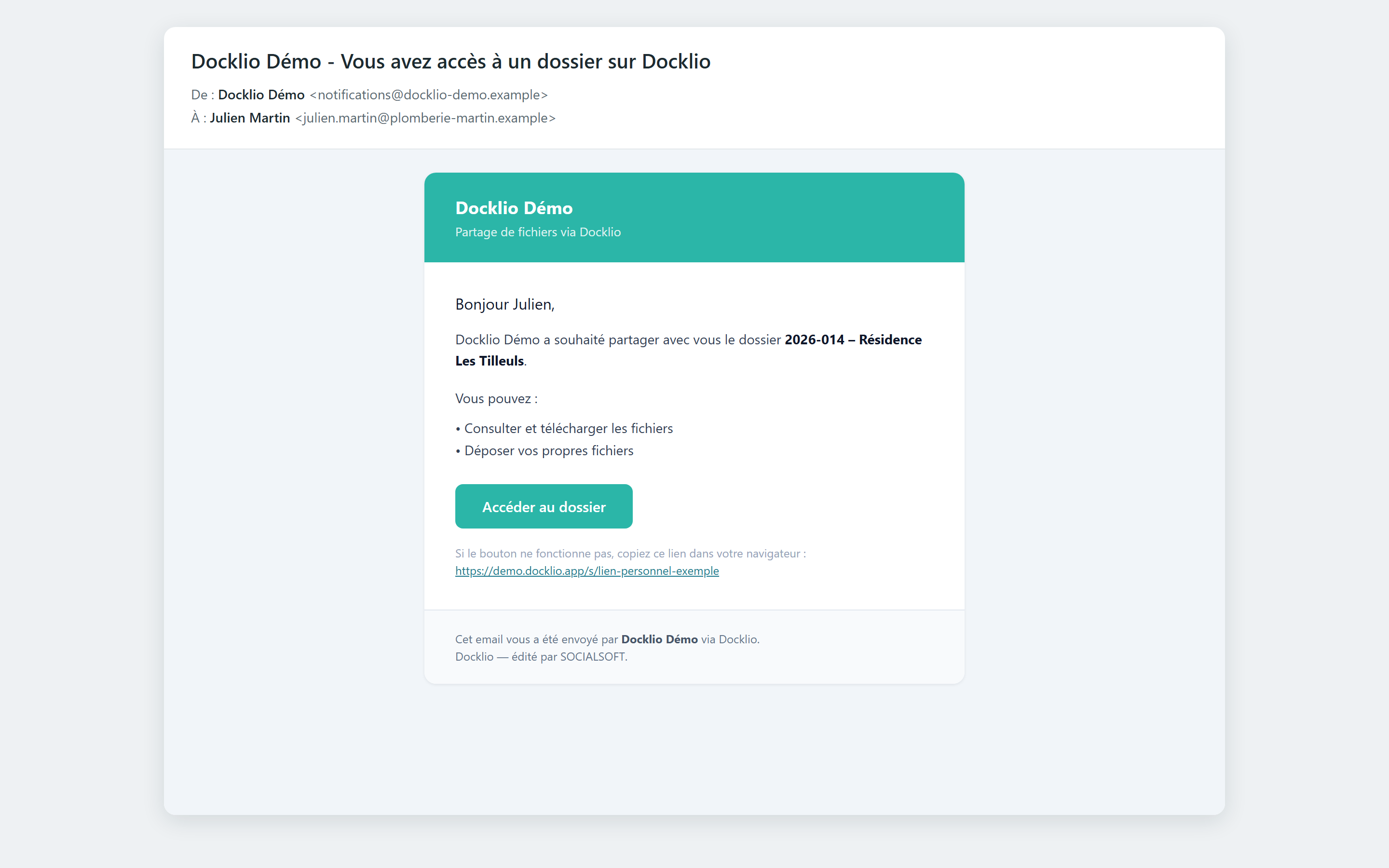This screenshot has height=868, width=1389.
Task: Click the fallback link instruction text
Action: click(x=630, y=554)
